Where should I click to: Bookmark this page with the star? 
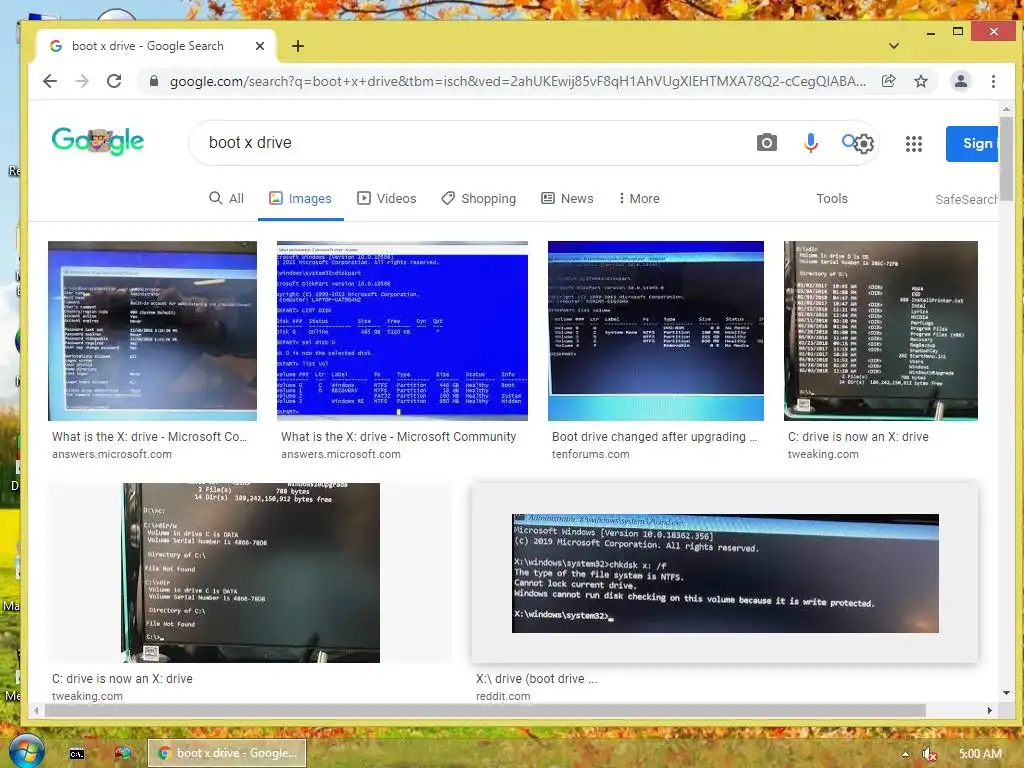tap(921, 81)
